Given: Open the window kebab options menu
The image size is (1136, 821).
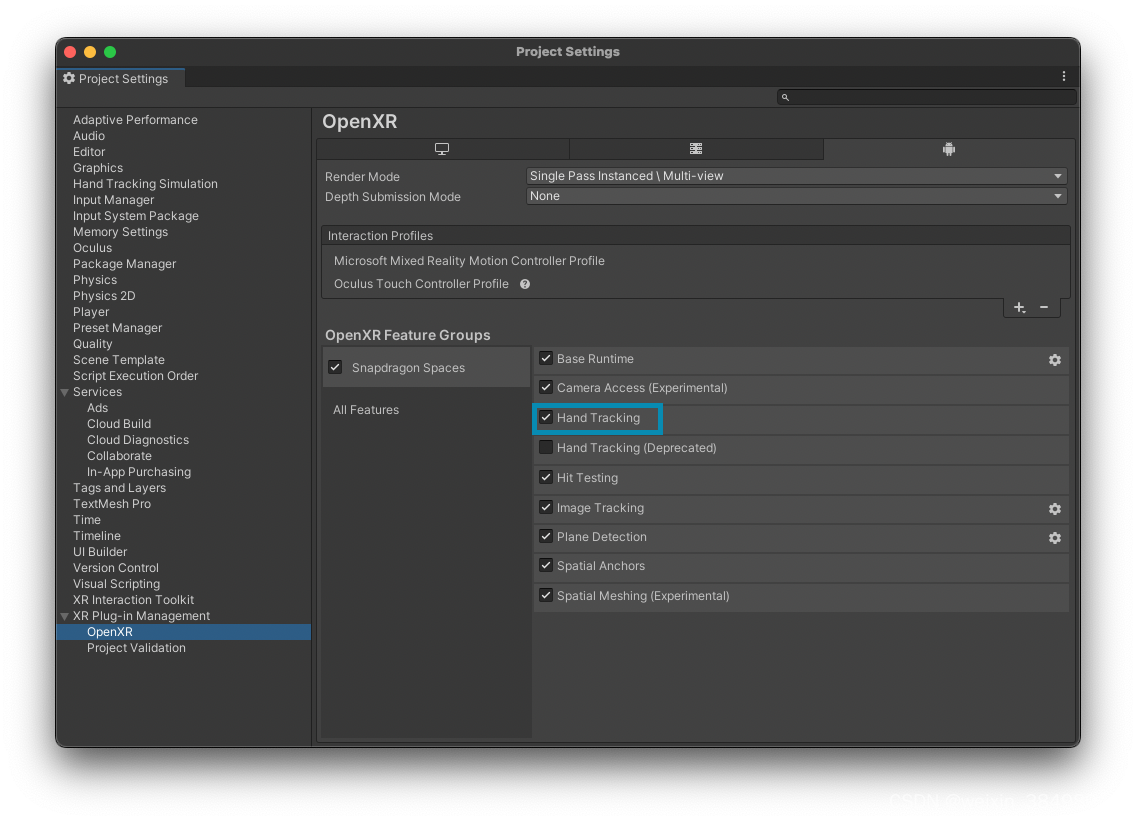Looking at the screenshot, I should click(1064, 76).
